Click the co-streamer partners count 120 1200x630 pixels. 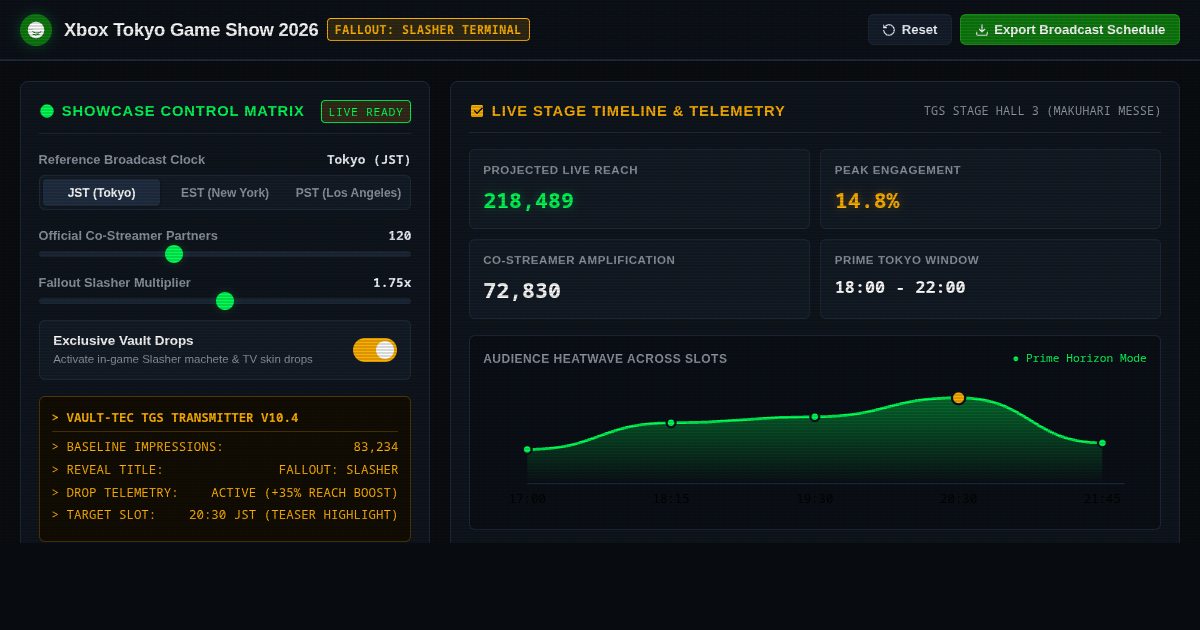point(400,236)
